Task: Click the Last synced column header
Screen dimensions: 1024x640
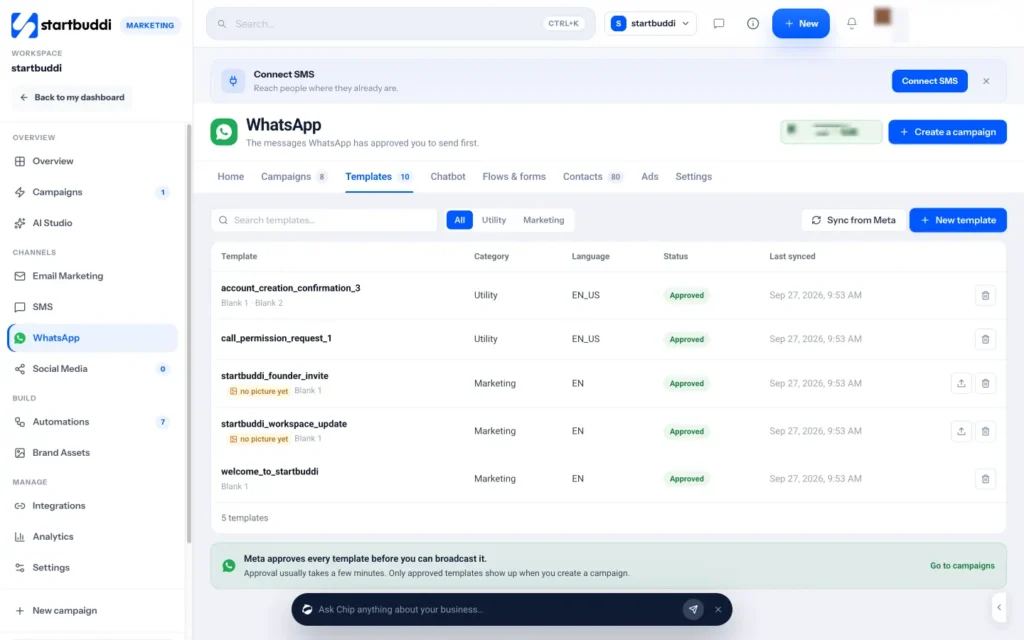Action: click(792, 257)
